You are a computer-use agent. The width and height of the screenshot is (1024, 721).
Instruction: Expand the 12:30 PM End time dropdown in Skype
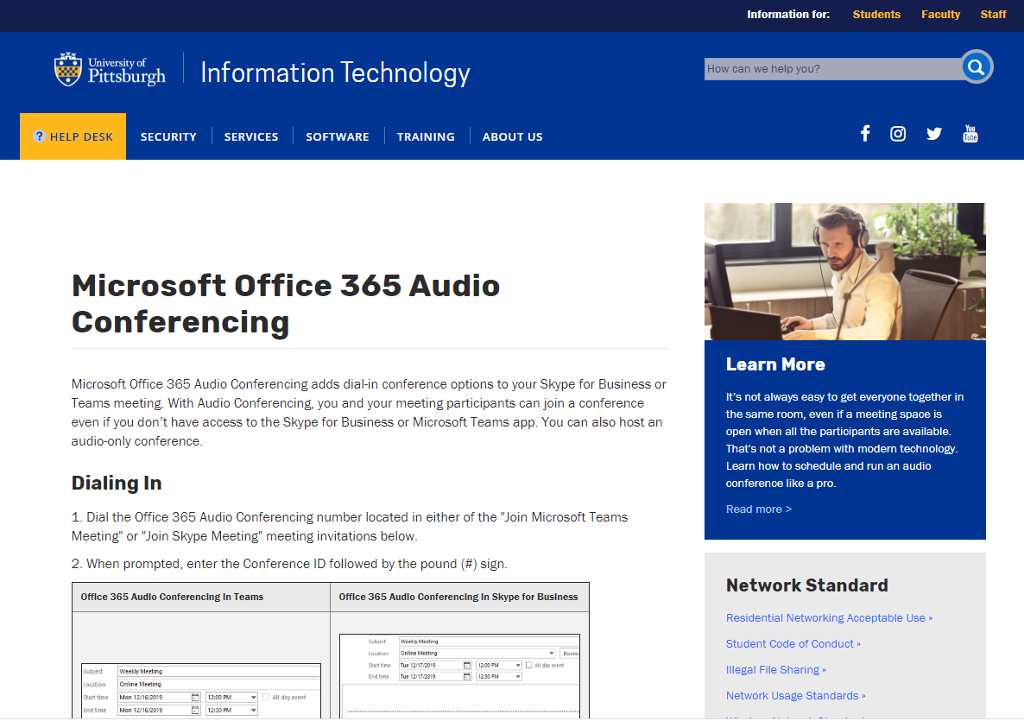(x=517, y=677)
